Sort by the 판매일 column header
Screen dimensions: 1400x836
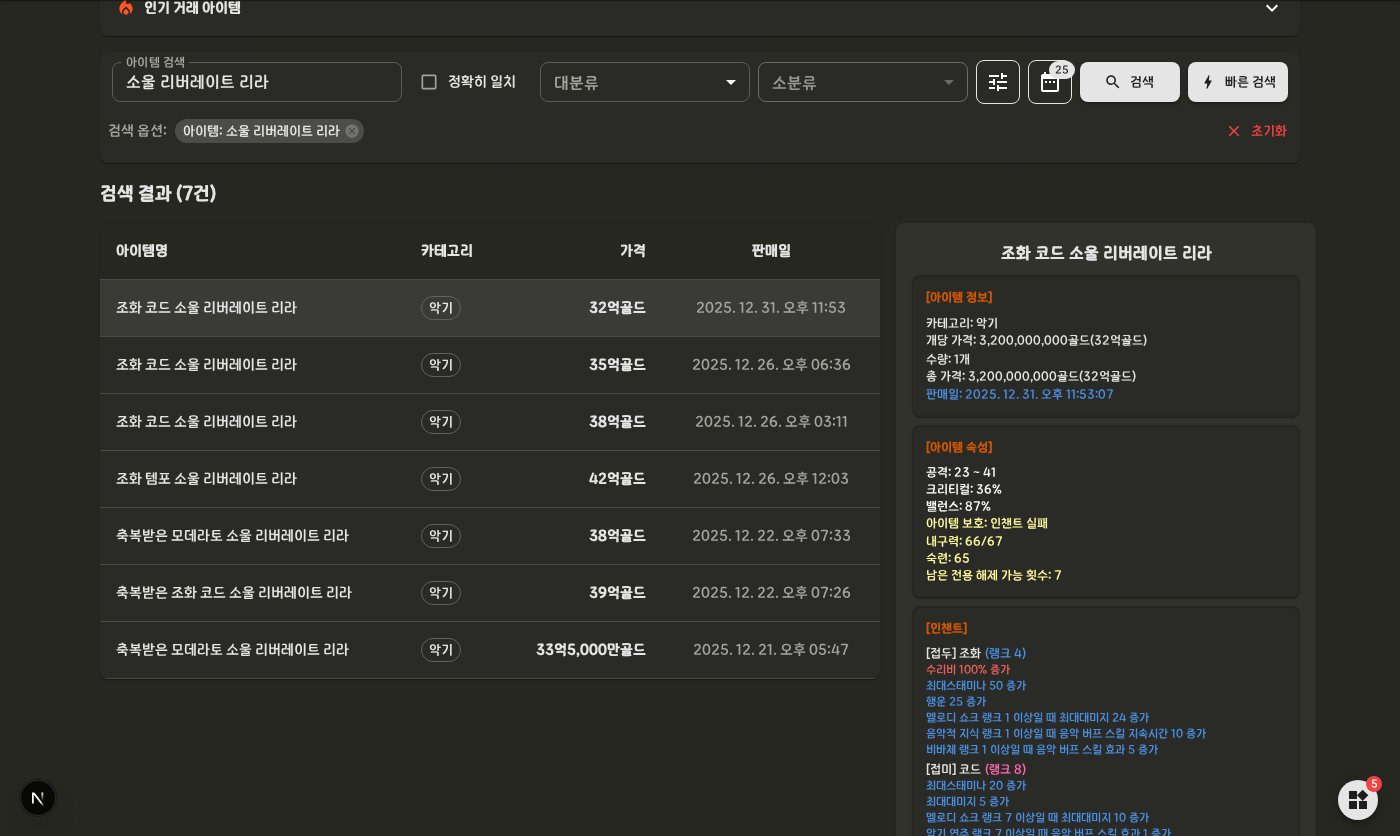pyautogui.click(x=771, y=251)
